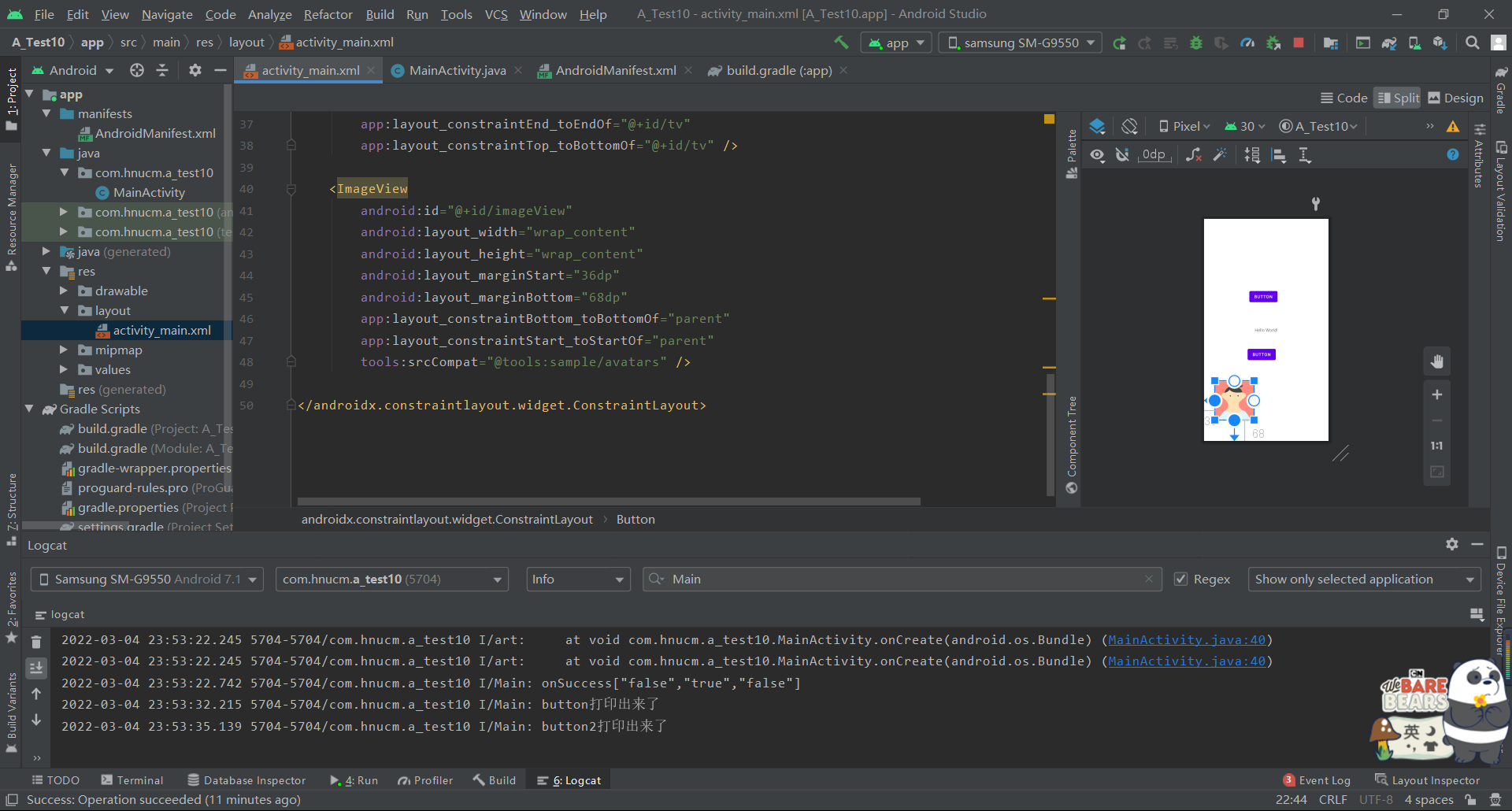The width and height of the screenshot is (1512, 811).
Task: Open the Pixel device preview dropdown
Action: pyautogui.click(x=1184, y=126)
